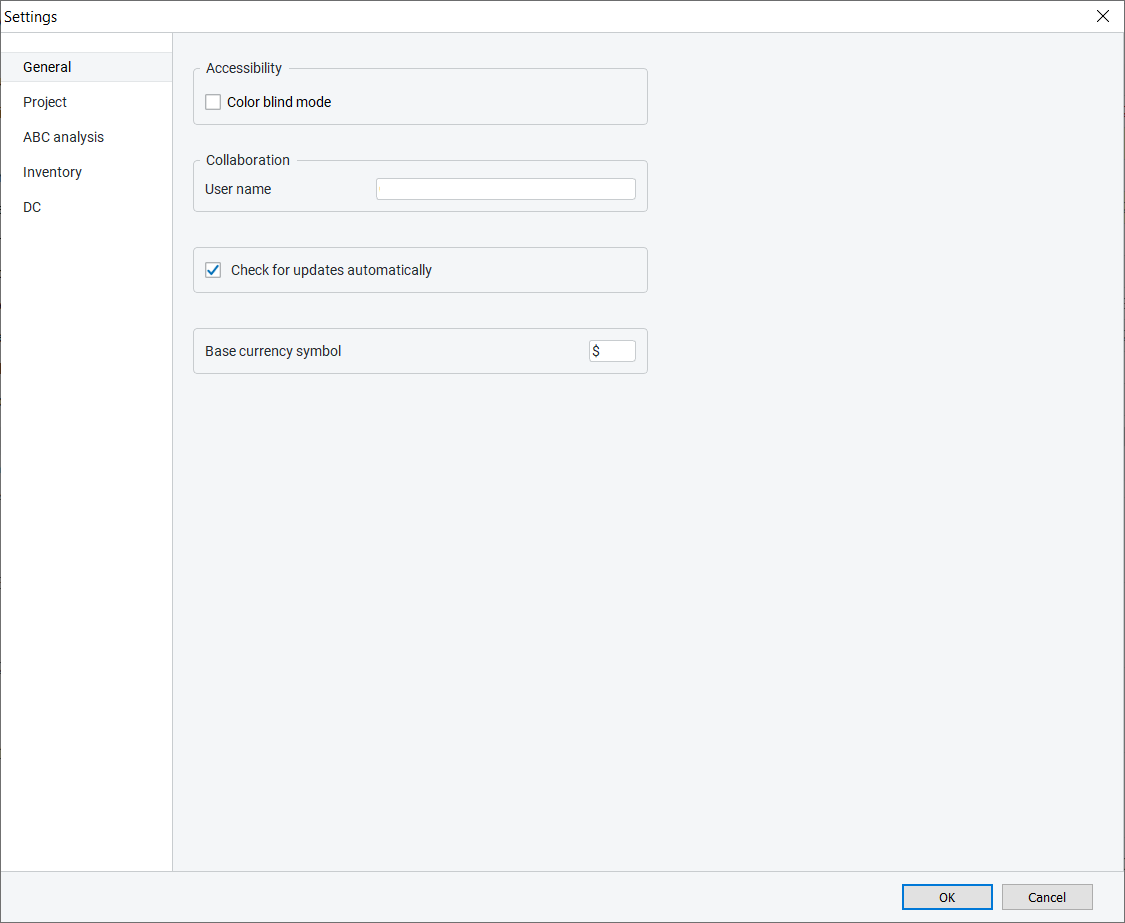Screen dimensions: 1125x923
Task: Select the ABC analysis section
Action: coord(63,137)
